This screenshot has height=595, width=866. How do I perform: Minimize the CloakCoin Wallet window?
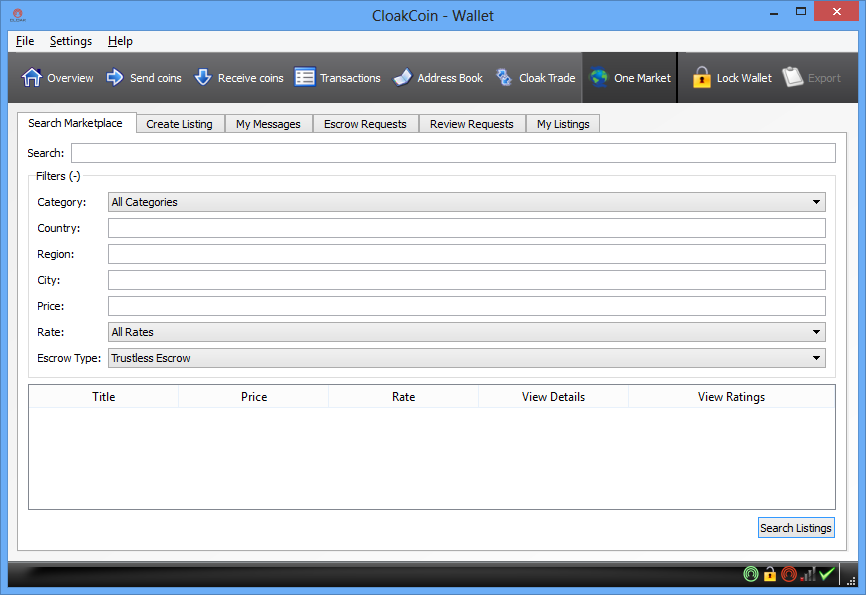point(774,12)
